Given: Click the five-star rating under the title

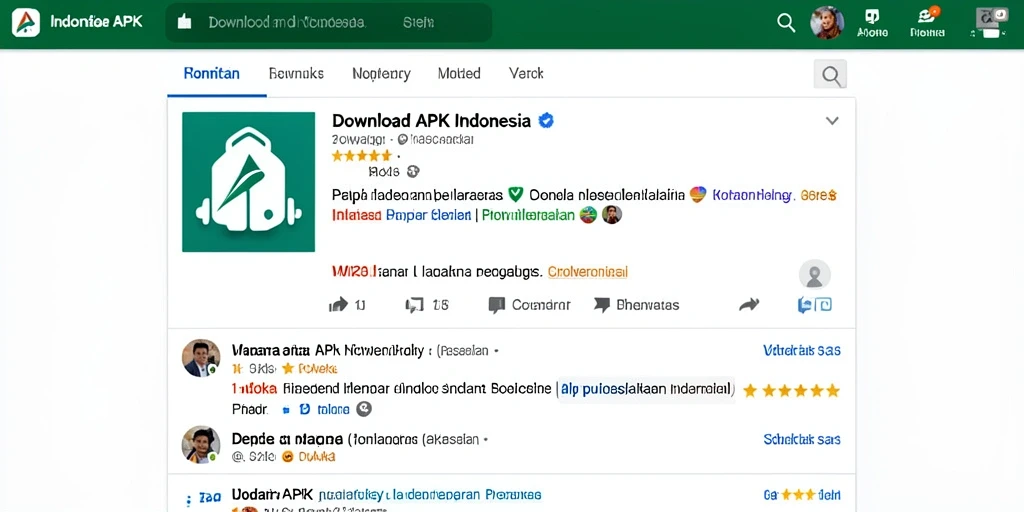Looking at the screenshot, I should point(362,155).
